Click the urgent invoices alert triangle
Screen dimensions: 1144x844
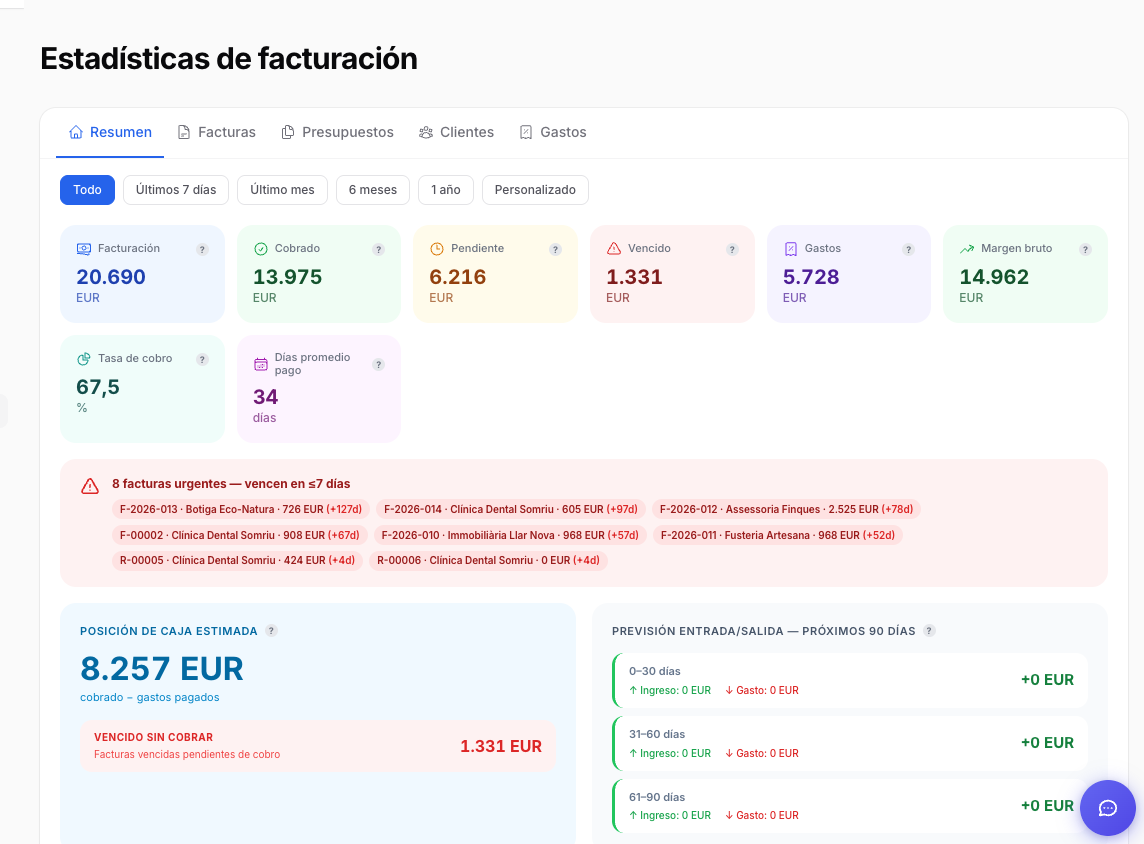point(90,487)
